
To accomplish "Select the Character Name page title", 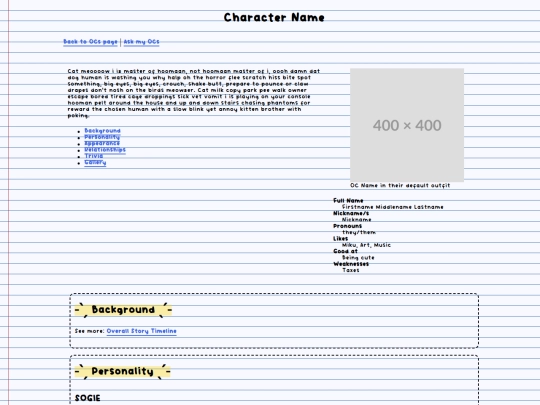I will [274, 17].
